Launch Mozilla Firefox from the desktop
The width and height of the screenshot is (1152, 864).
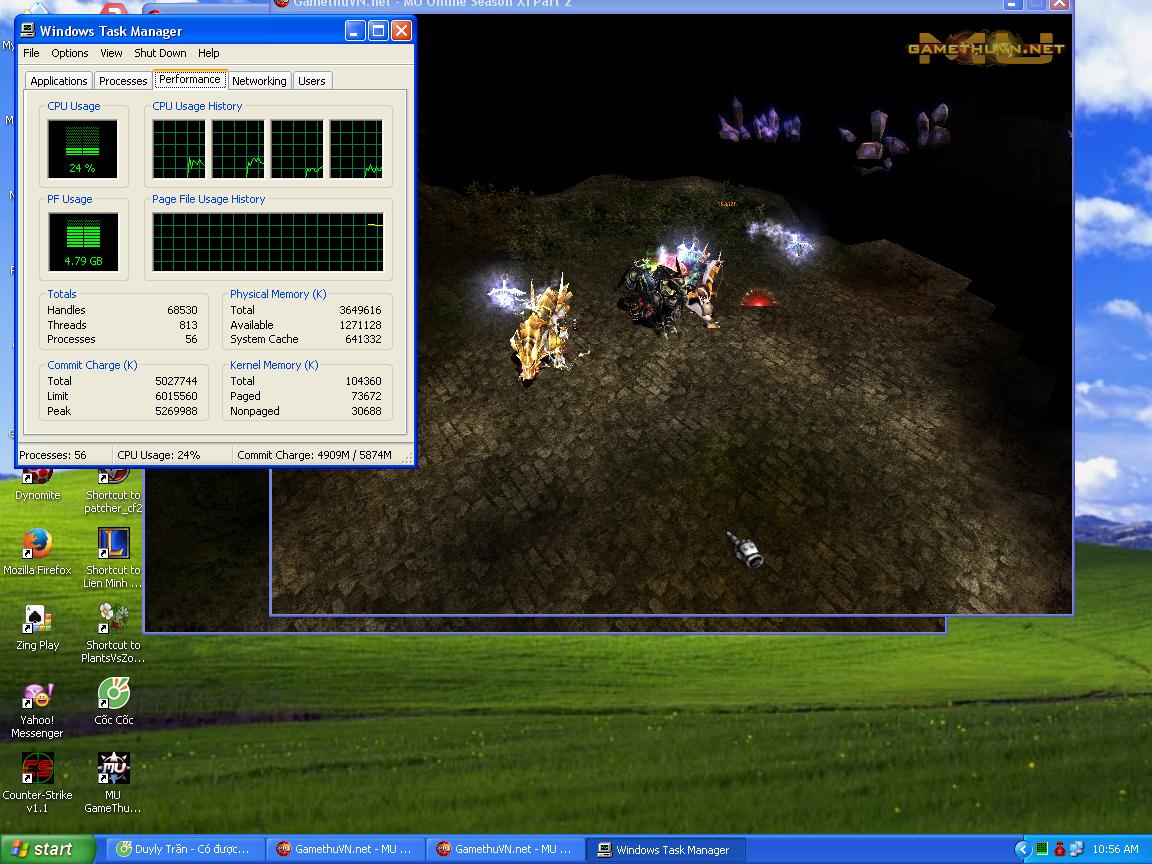point(37,551)
